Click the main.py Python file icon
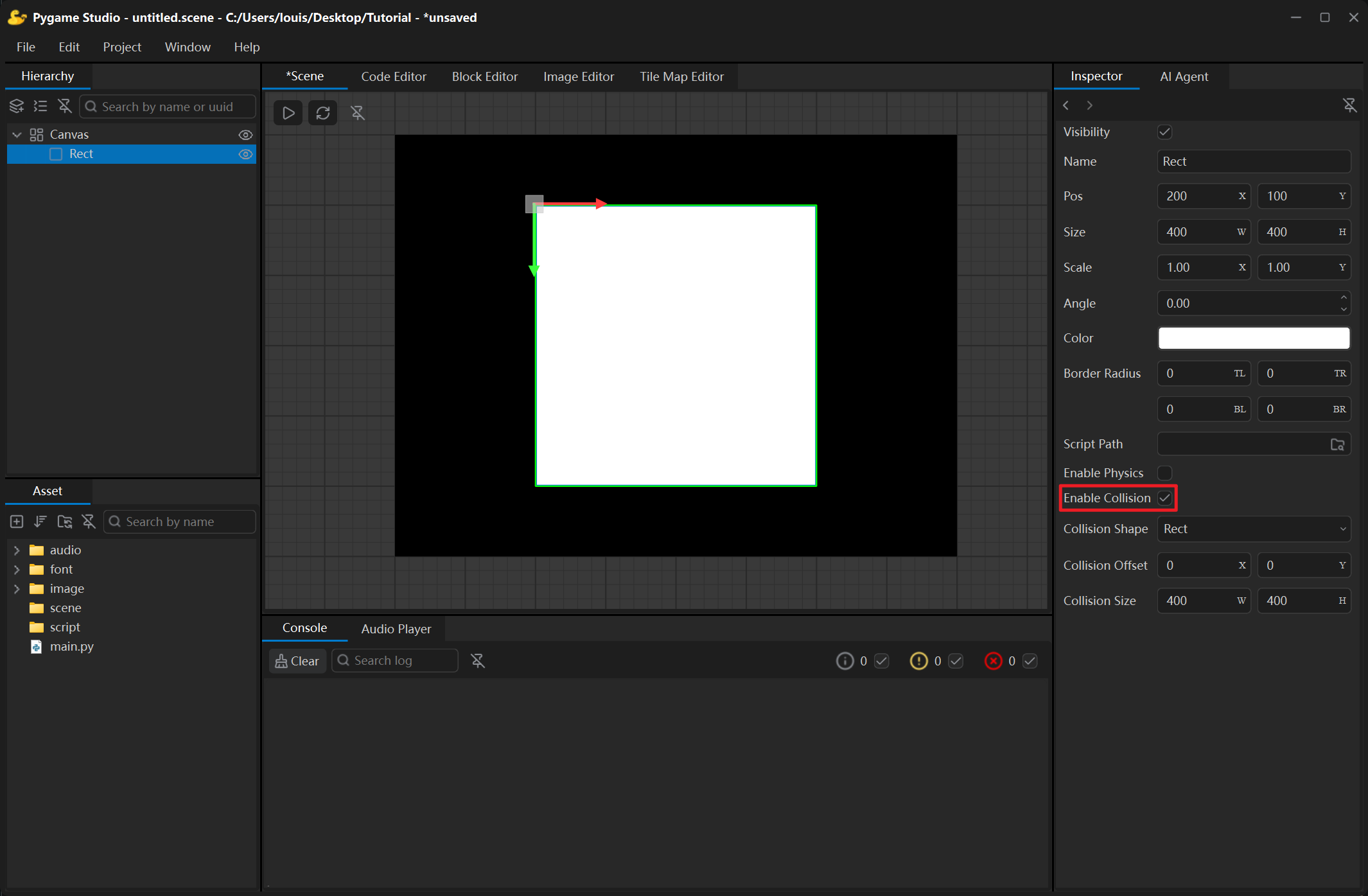 [37, 647]
